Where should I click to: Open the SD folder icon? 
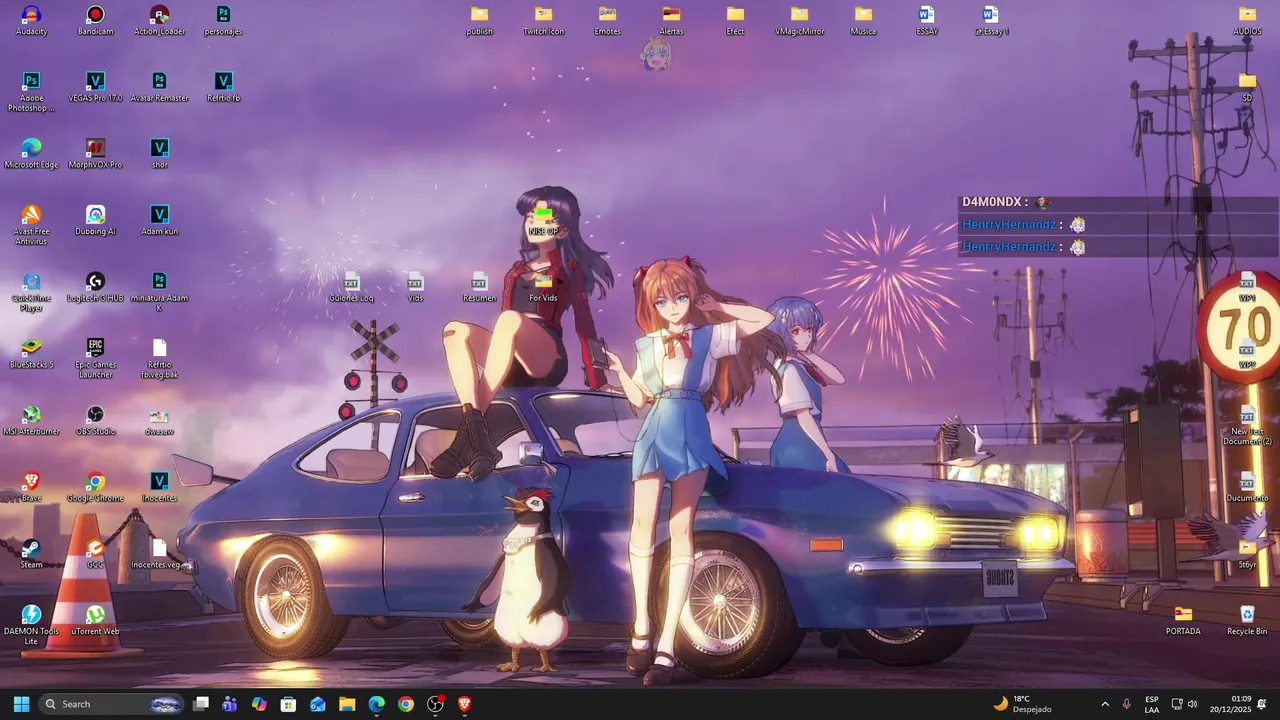pos(1247,88)
